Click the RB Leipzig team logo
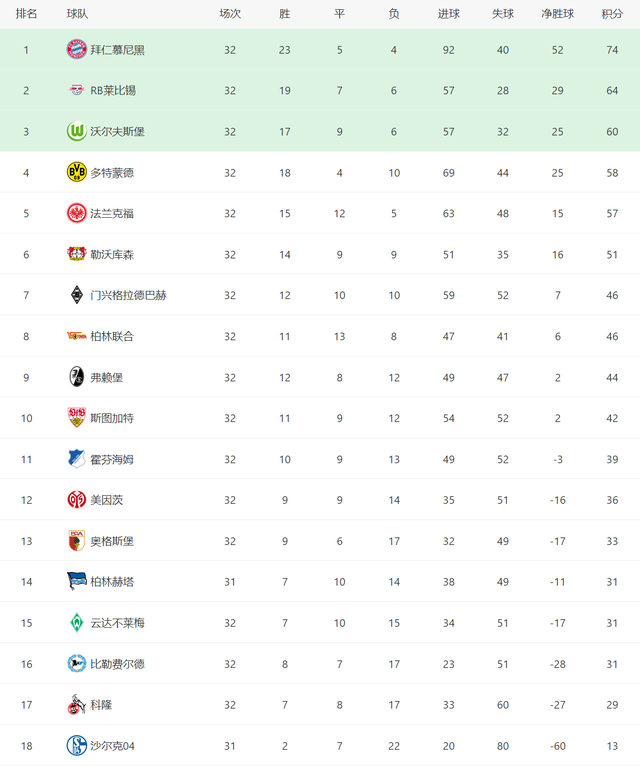640x766 pixels. [77, 90]
